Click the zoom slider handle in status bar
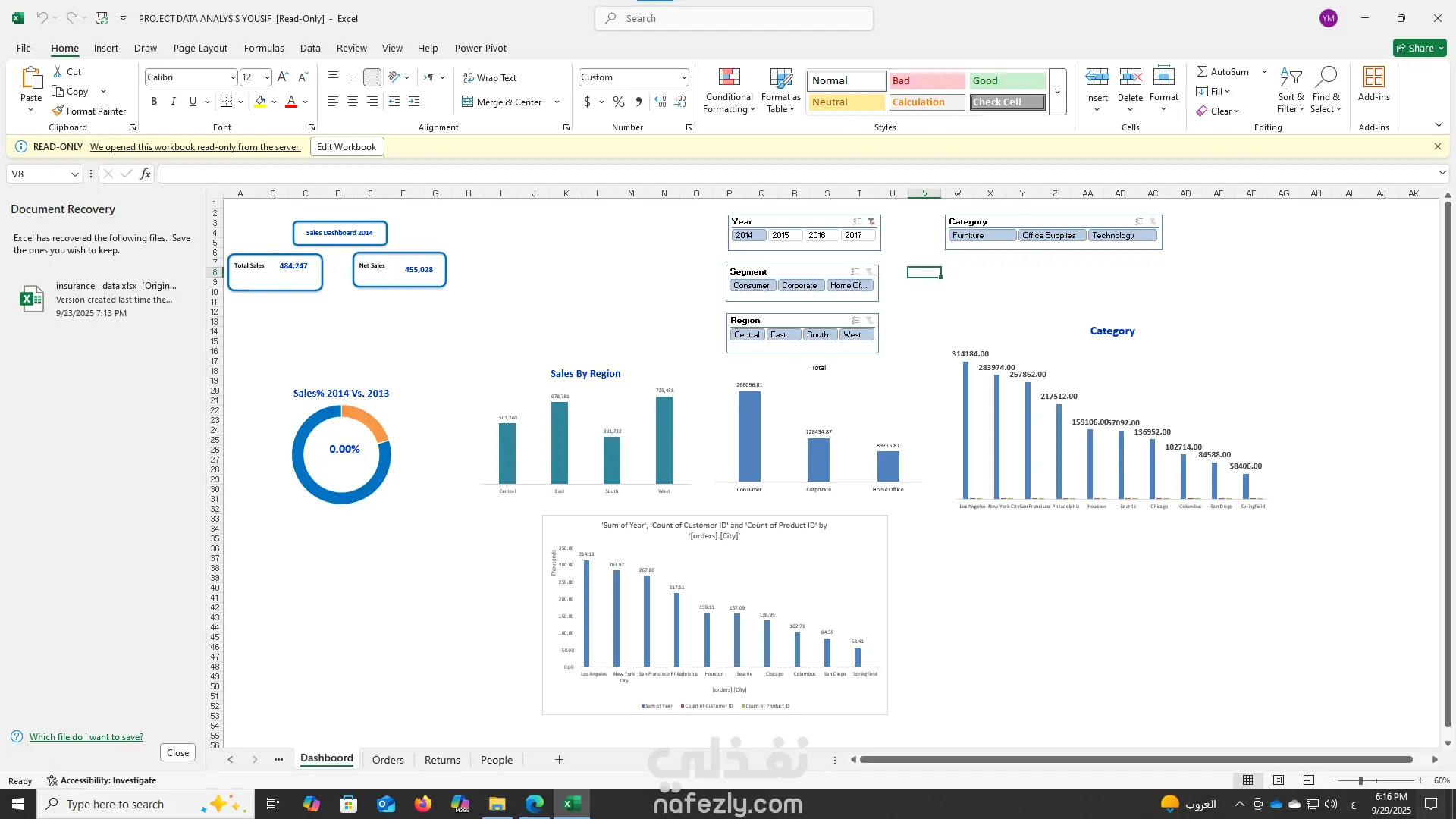1456x819 pixels. pyautogui.click(x=1360, y=780)
